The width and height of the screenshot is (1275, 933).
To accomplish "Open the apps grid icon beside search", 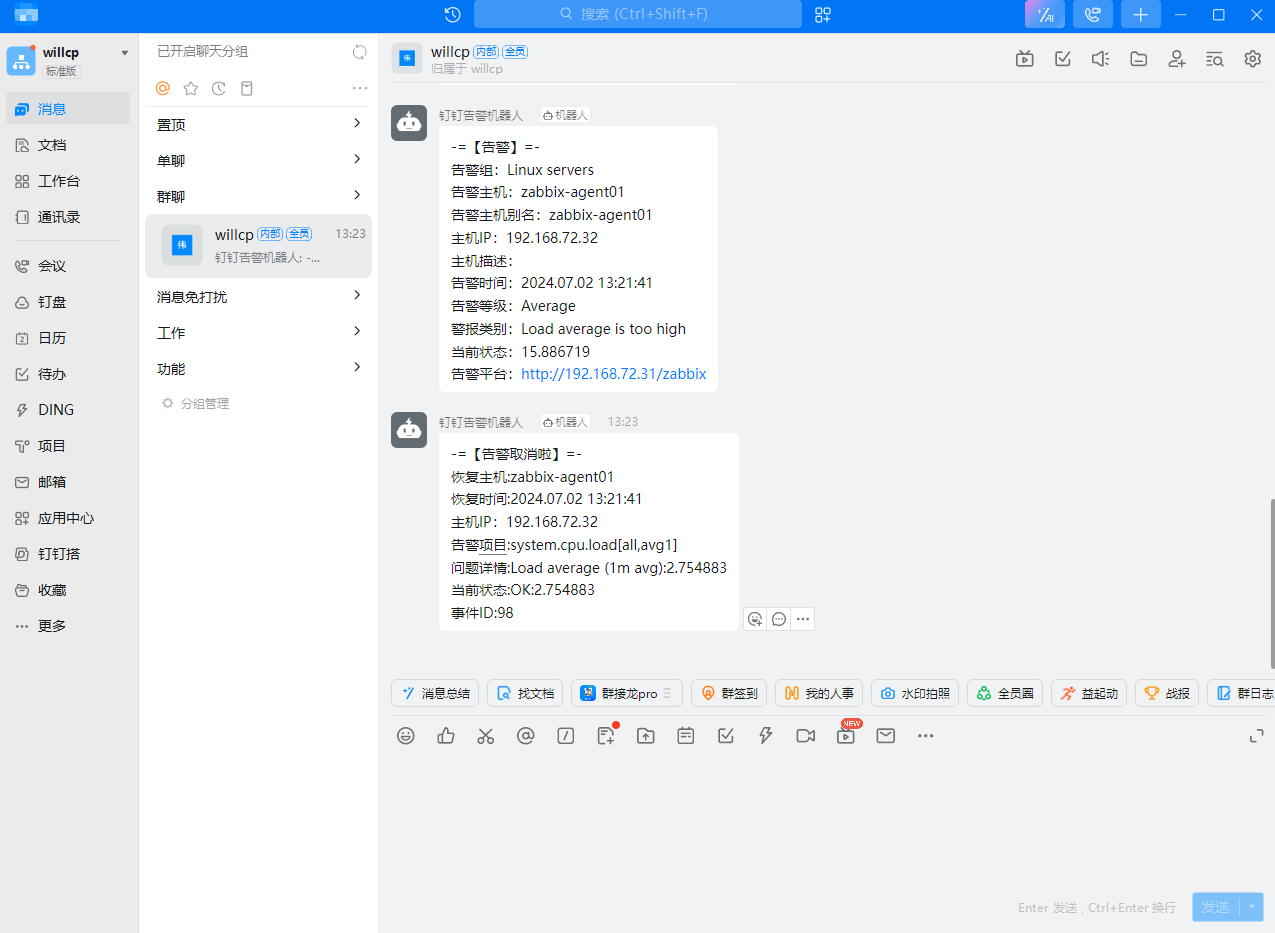I will pos(823,14).
